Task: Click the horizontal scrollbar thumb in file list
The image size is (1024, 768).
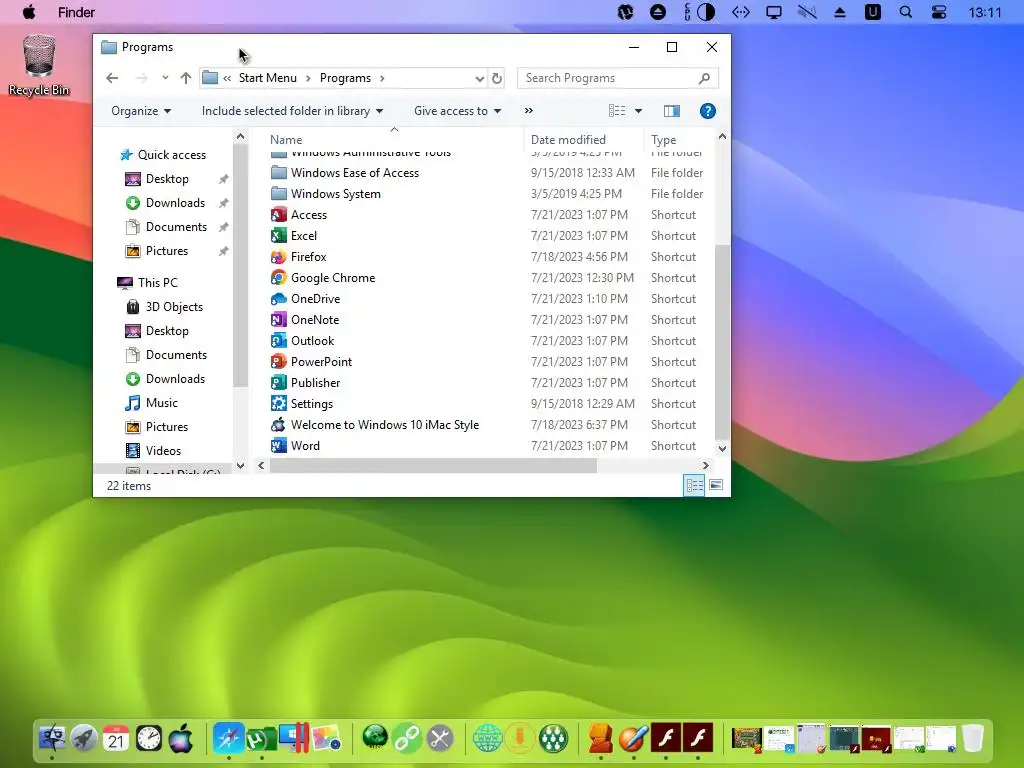Action: click(x=433, y=465)
